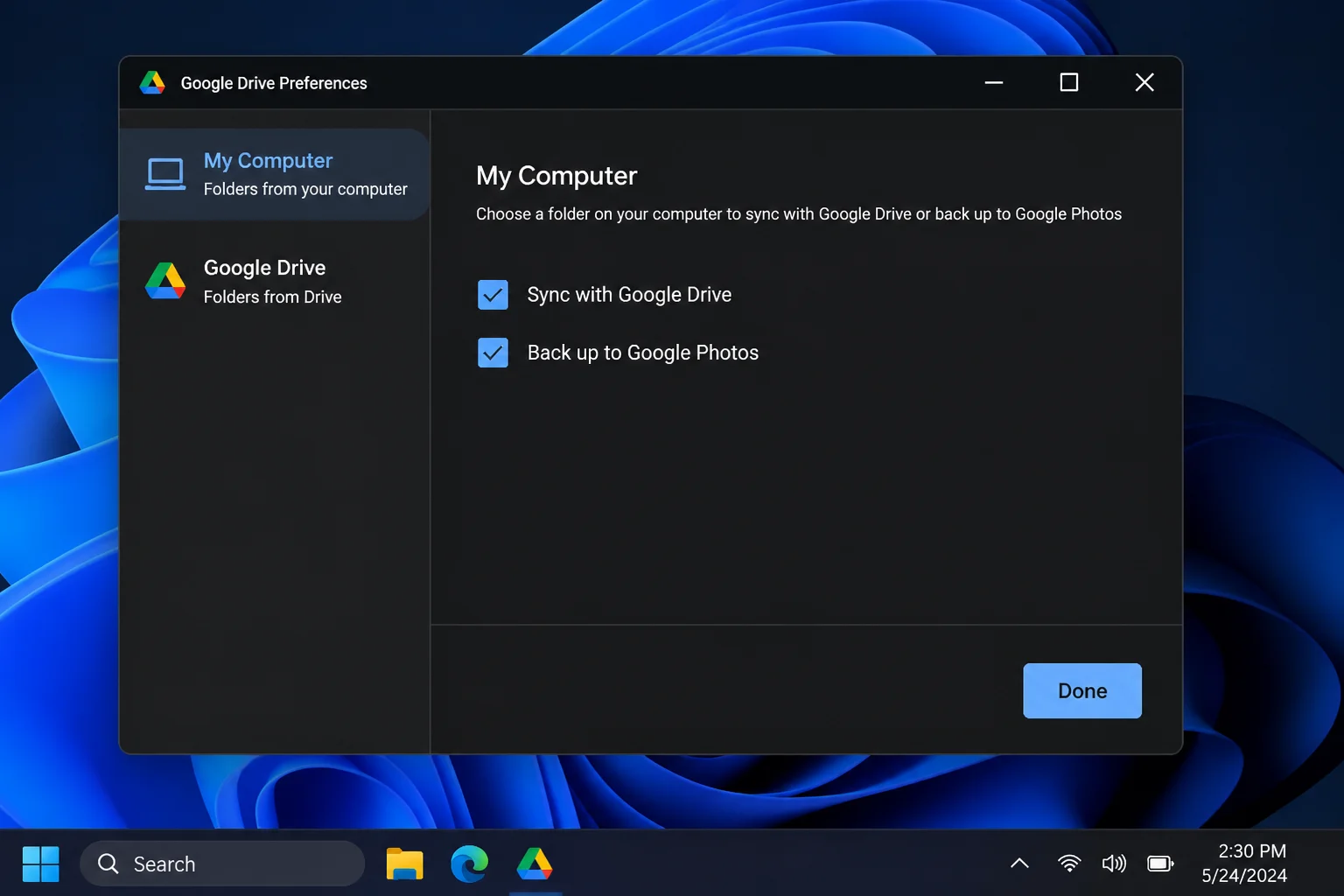Show hidden icons in system tray
This screenshot has width=1344, height=896.
tap(1019, 864)
